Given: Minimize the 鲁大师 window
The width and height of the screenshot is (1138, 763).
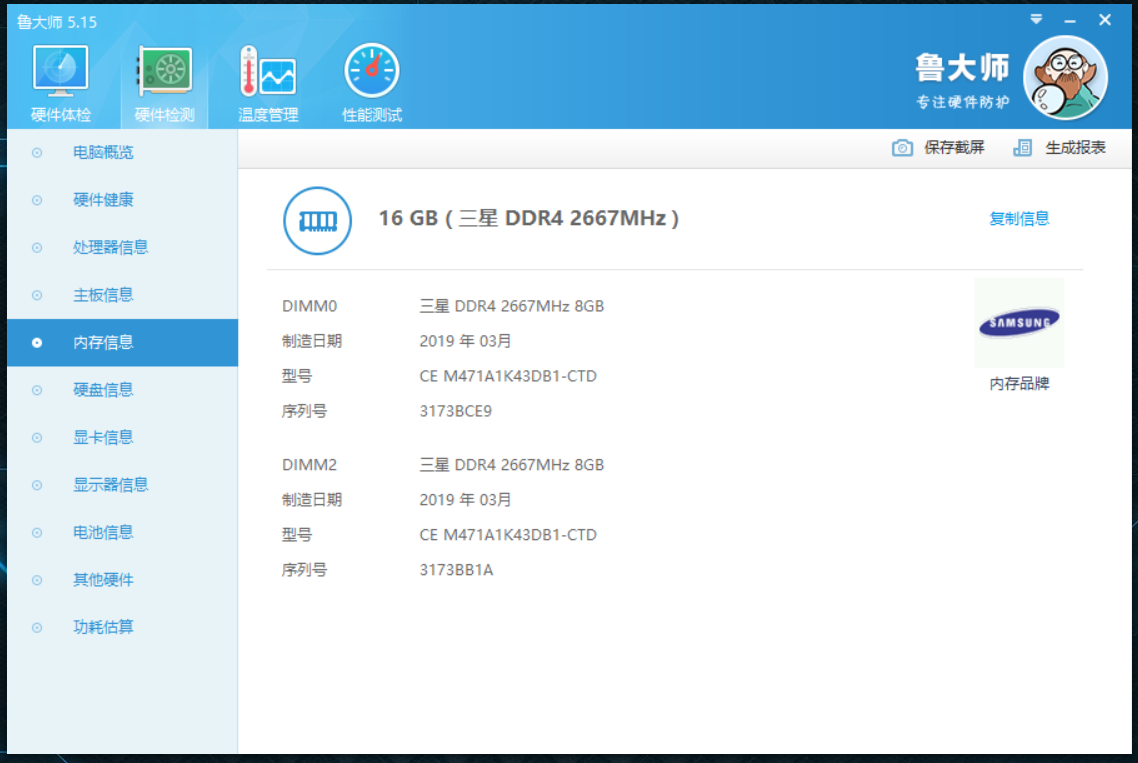Looking at the screenshot, I should (1070, 21).
